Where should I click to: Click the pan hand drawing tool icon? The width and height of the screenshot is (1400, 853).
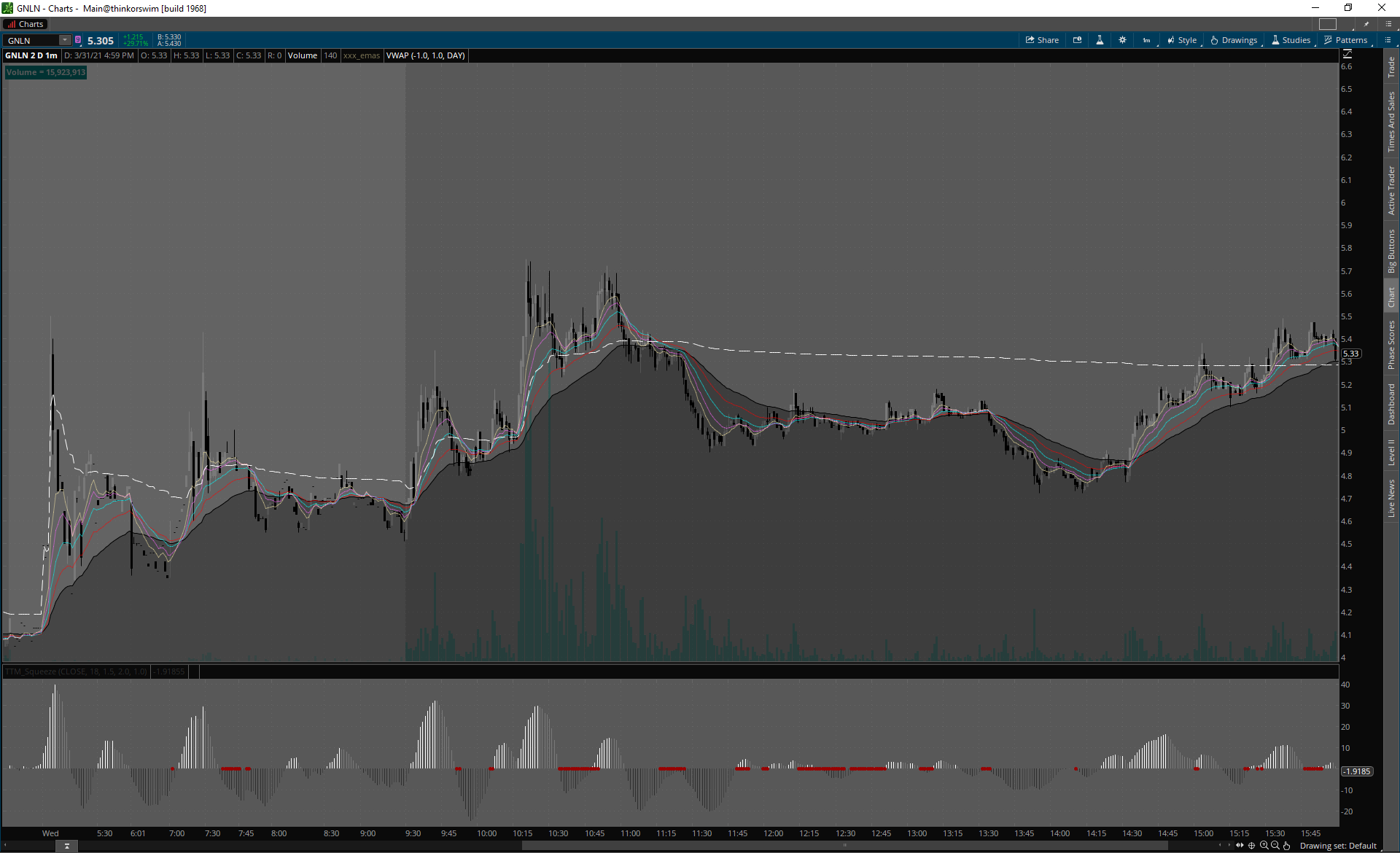click(1287, 846)
